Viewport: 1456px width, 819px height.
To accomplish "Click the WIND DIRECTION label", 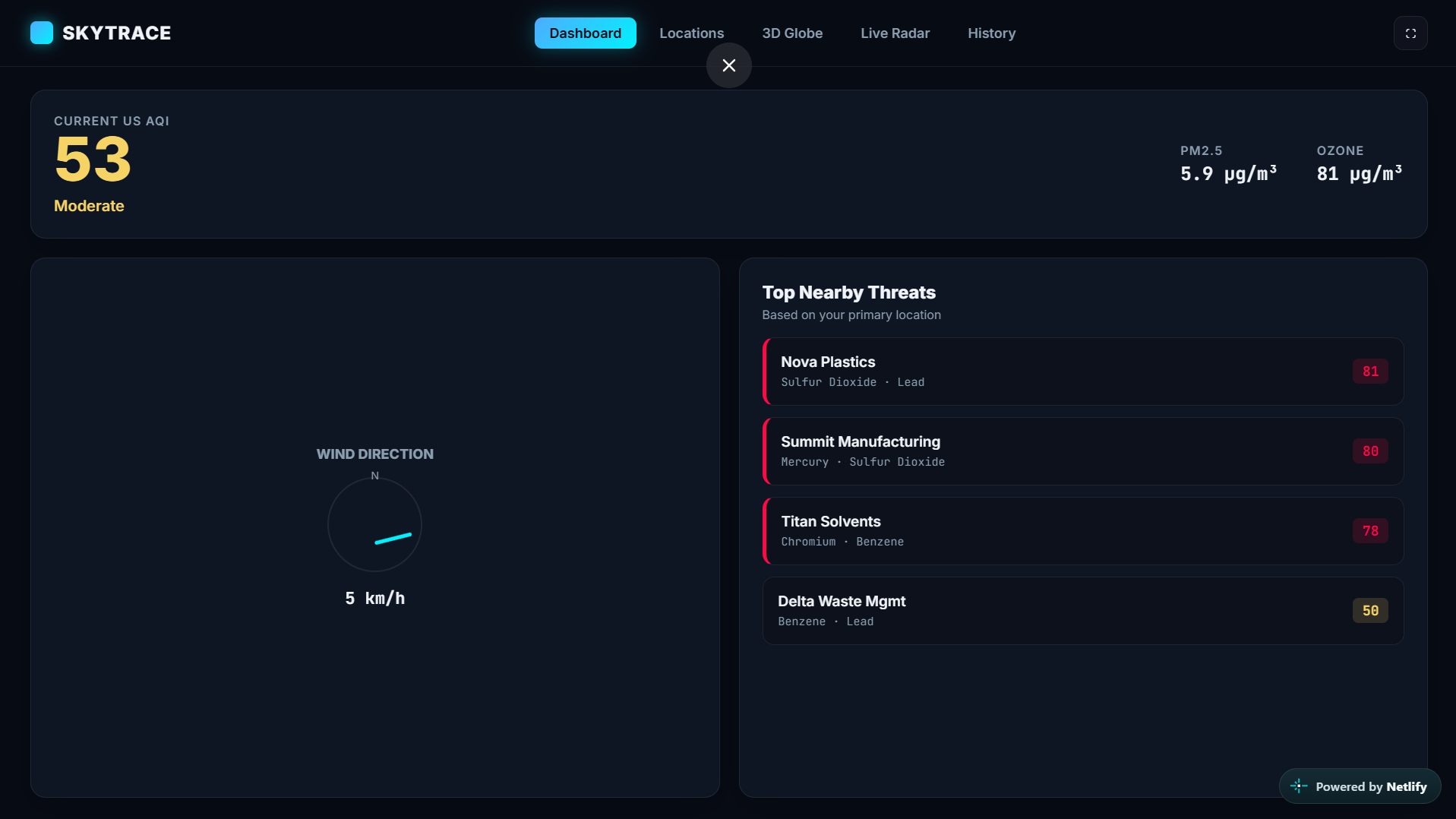I will coord(375,454).
